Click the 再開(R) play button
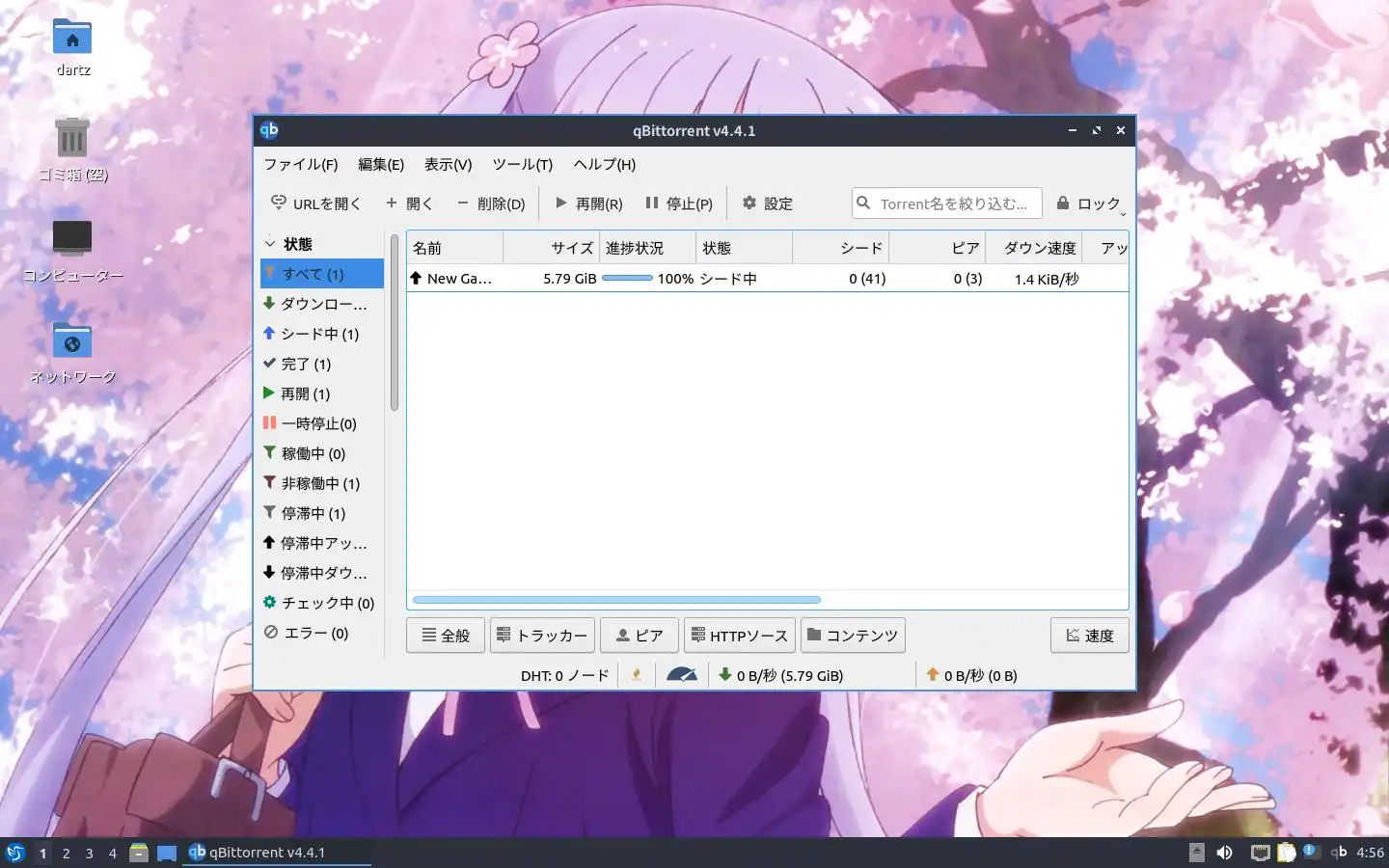 [x=588, y=203]
